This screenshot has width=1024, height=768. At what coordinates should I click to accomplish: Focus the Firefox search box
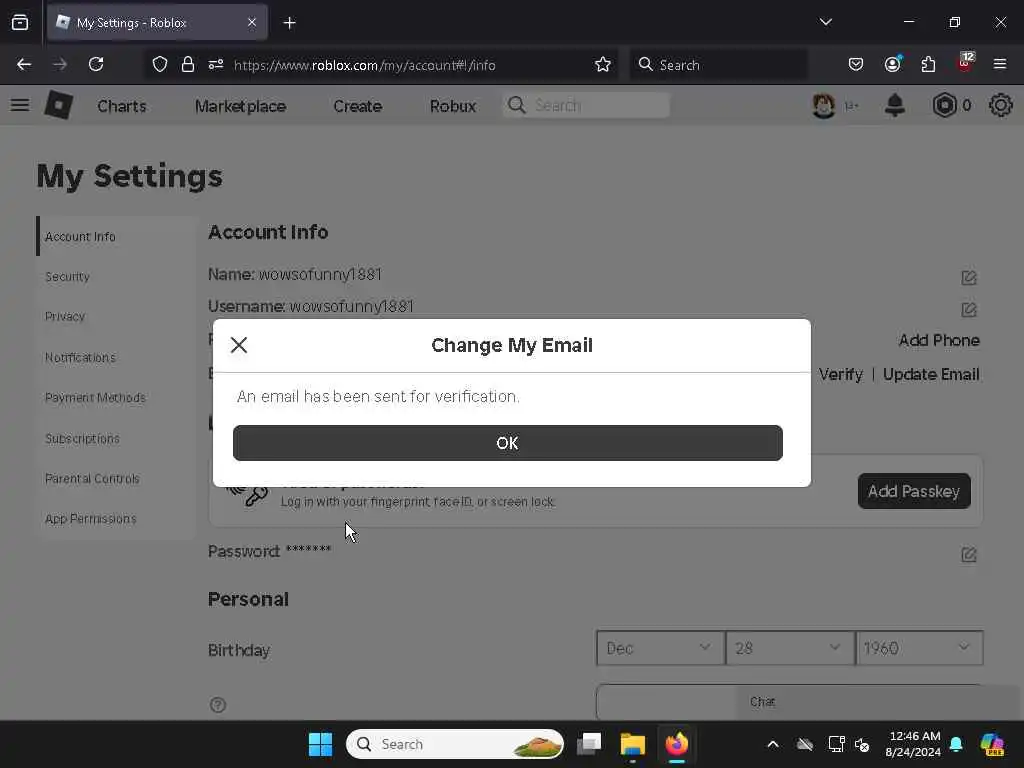(718, 64)
